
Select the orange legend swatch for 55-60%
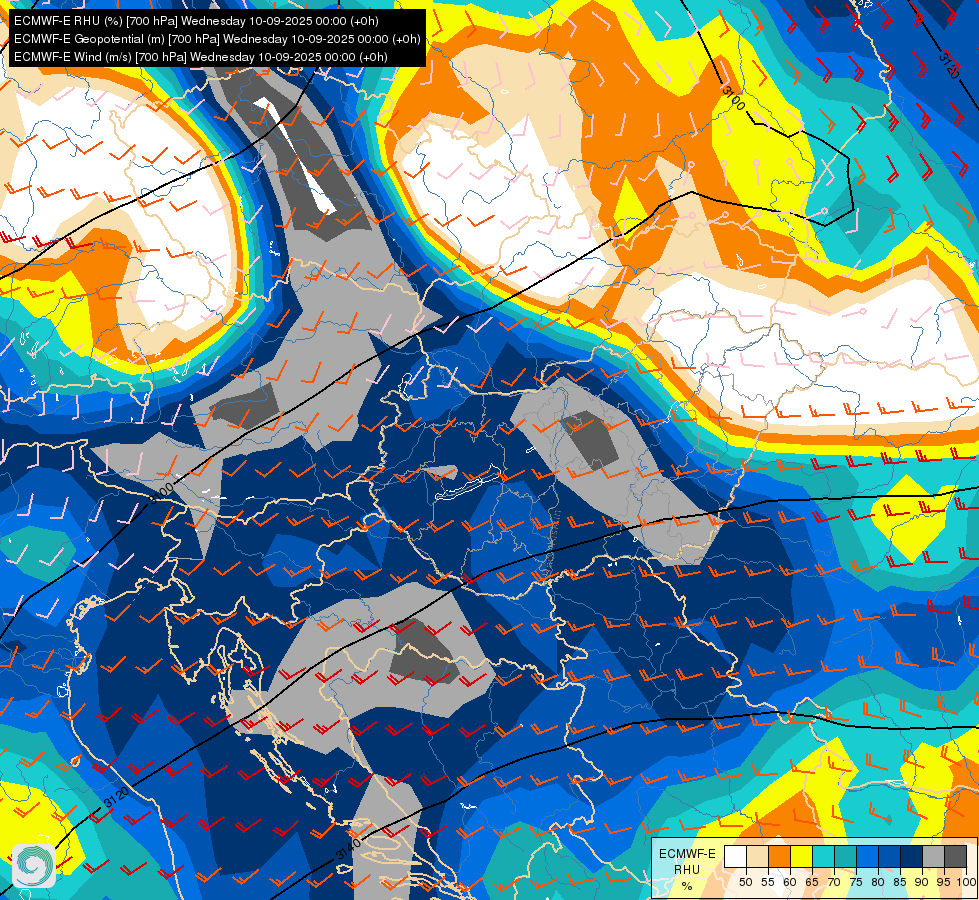779,856
